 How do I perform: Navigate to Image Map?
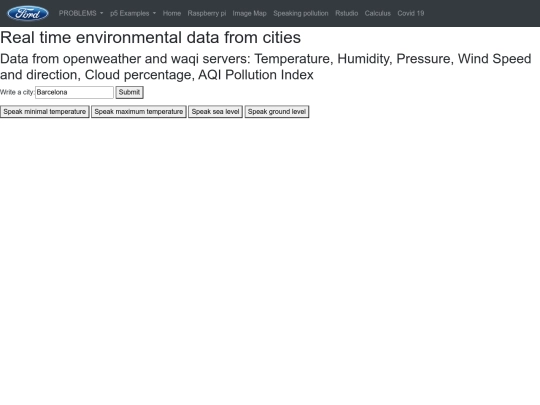pyautogui.click(x=249, y=13)
